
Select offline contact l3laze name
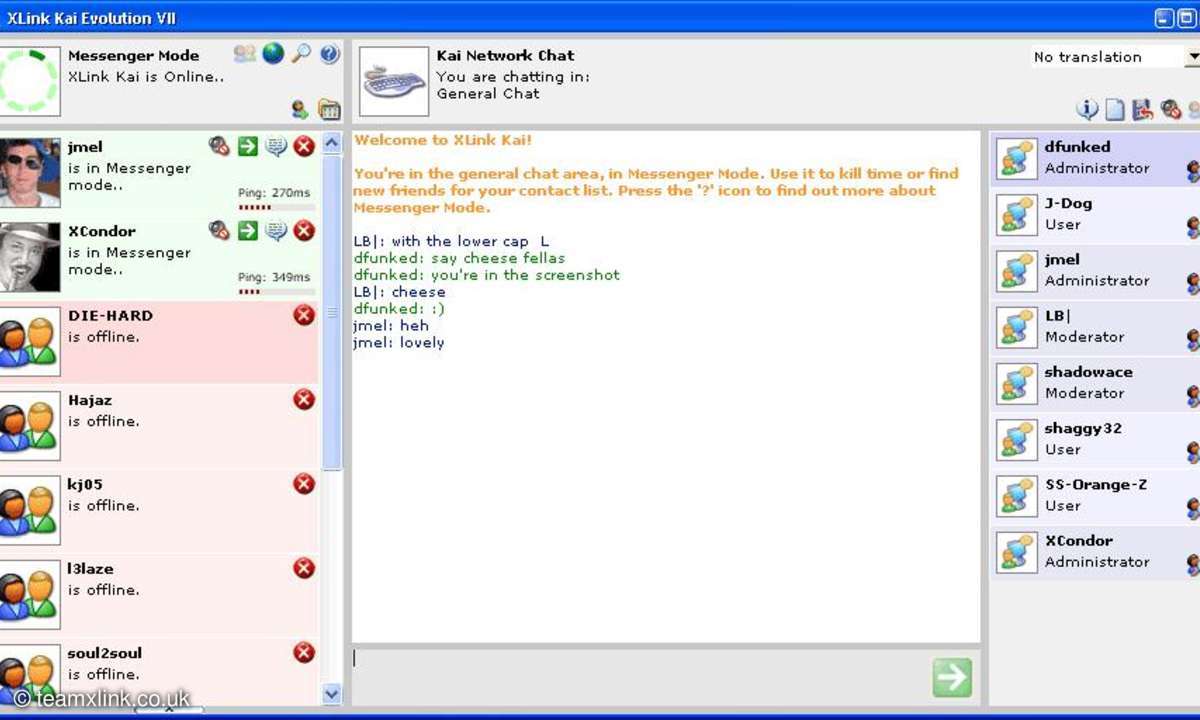(90, 568)
